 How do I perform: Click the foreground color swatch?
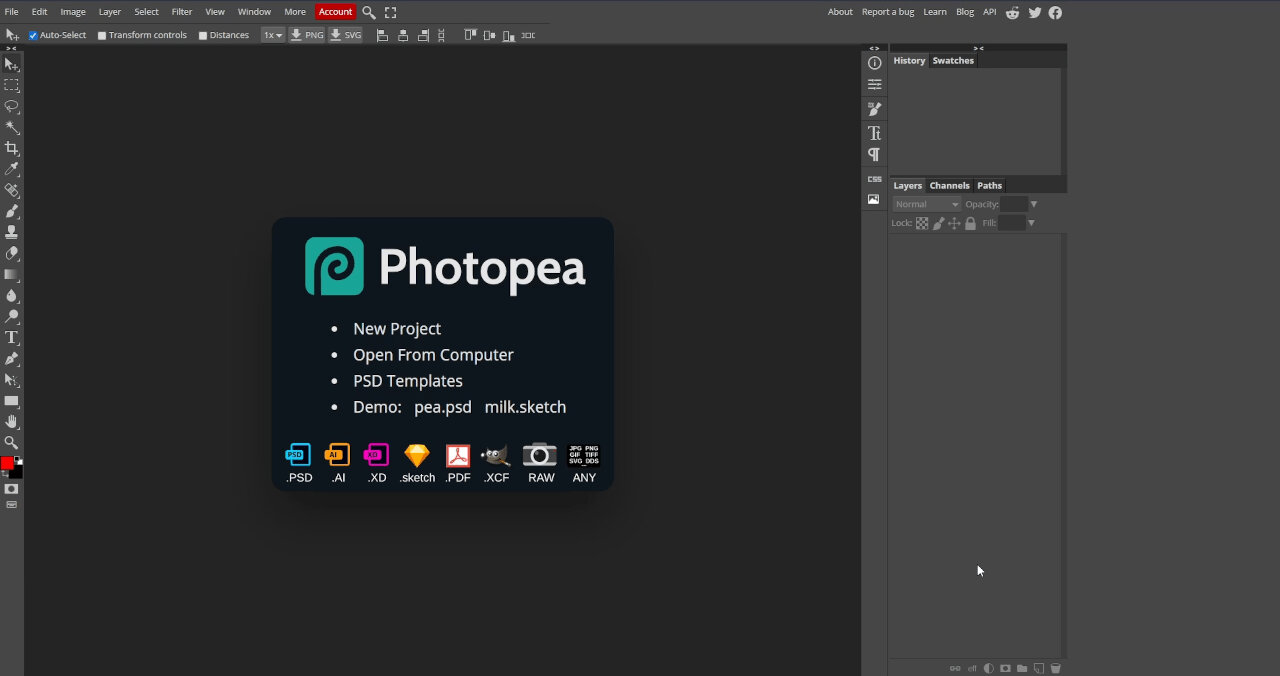8,461
